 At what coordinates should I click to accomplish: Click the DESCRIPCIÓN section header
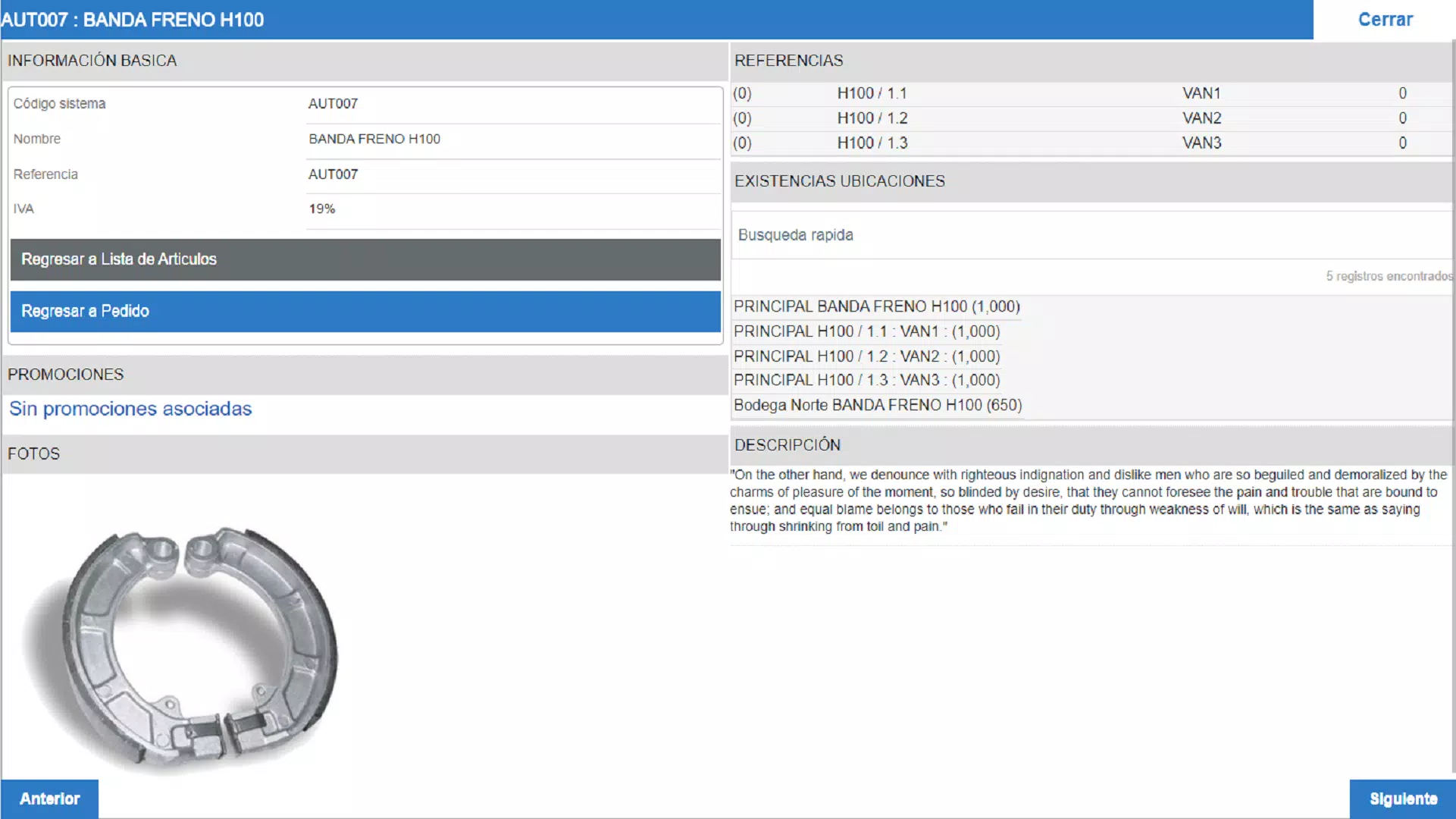(x=1091, y=445)
